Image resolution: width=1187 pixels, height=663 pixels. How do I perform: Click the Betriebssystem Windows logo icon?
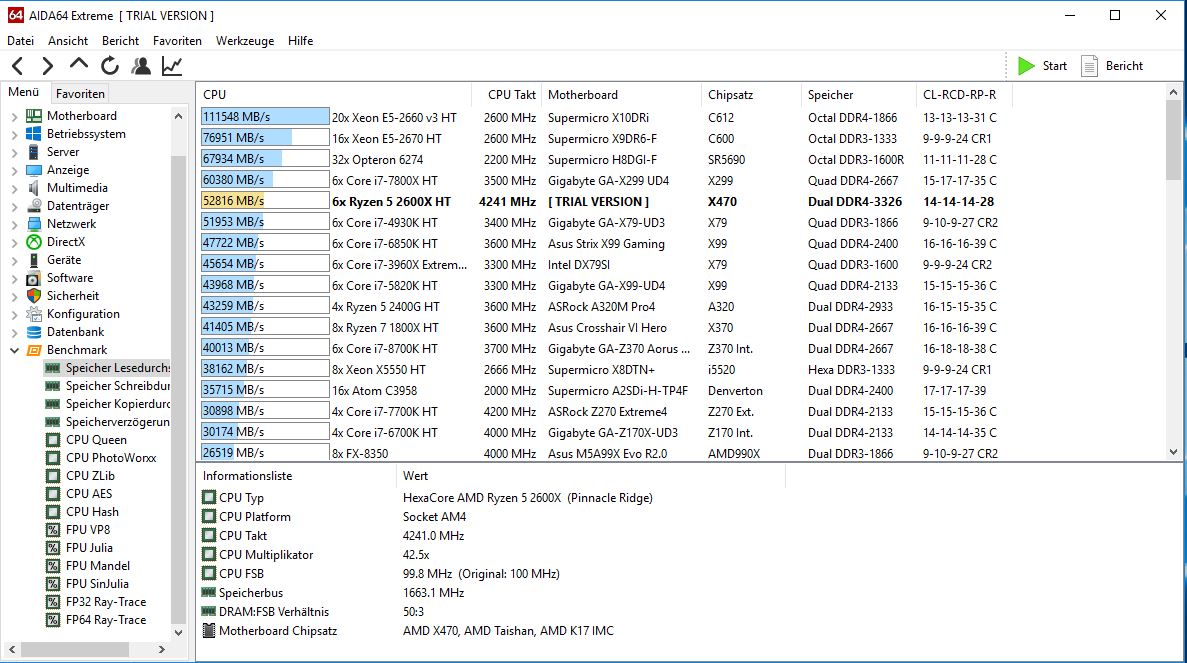coord(34,134)
